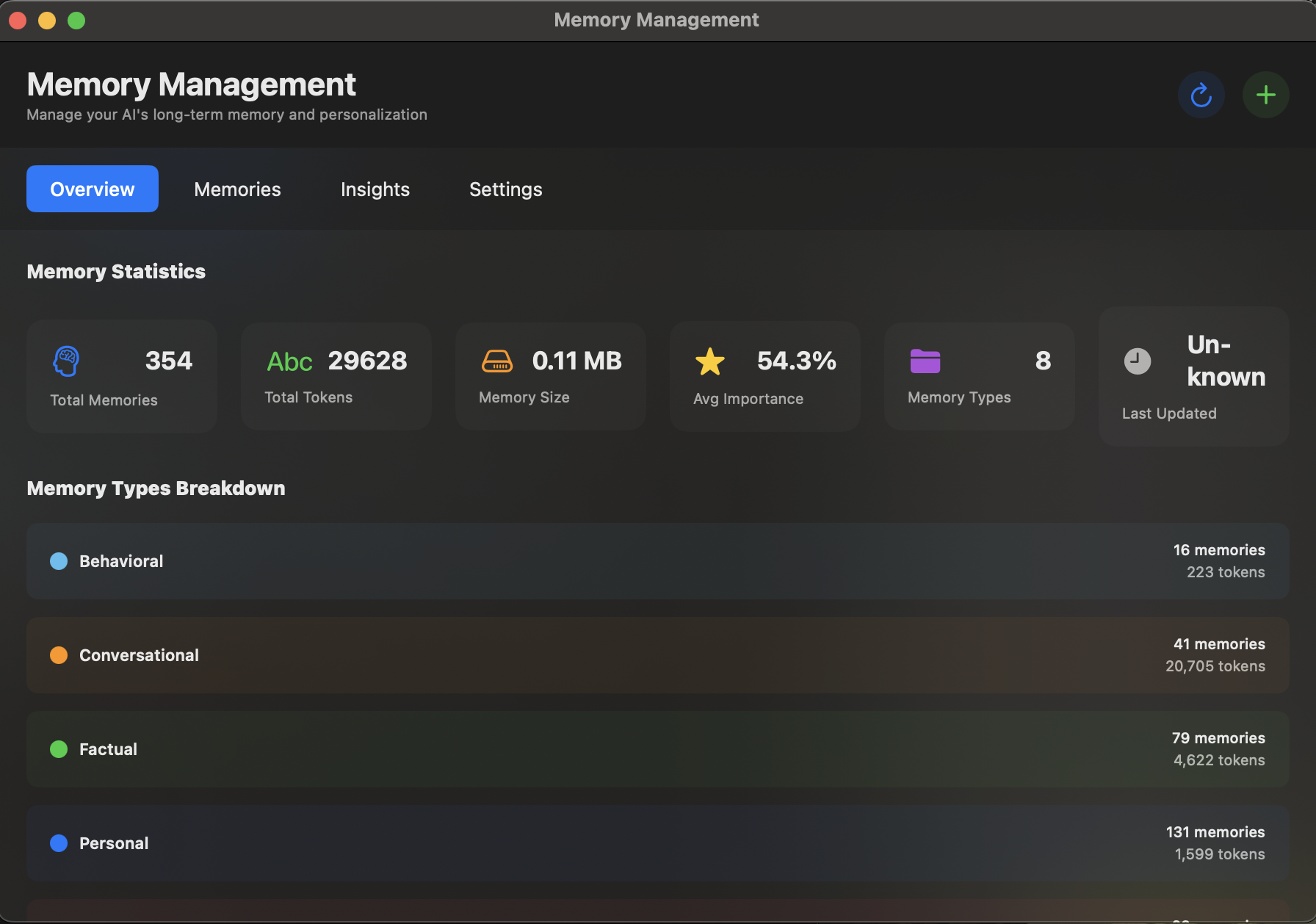
Task: Click the blue refresh icon
Action: click(x=1201, y=95)
